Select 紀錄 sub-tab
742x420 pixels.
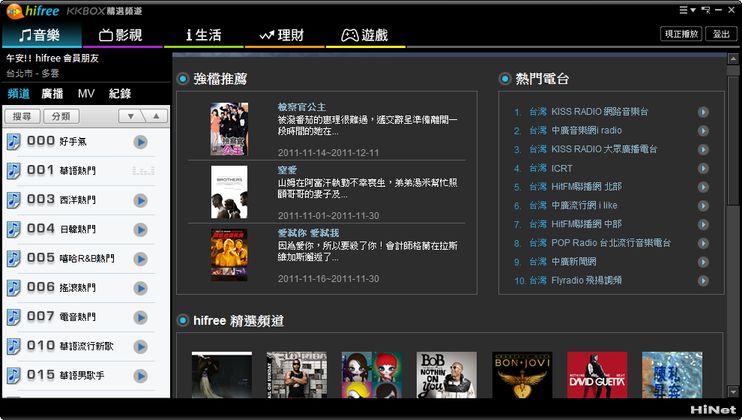pos(120,94)
